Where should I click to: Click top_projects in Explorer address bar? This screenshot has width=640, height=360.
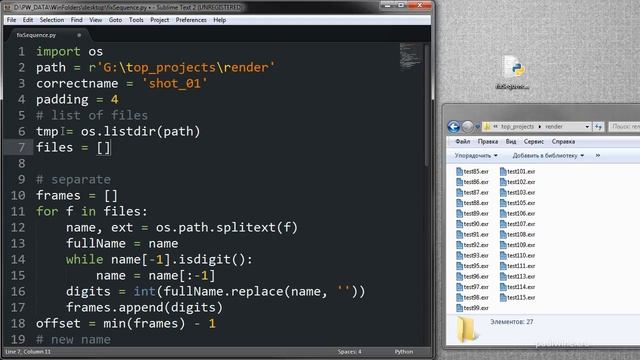[x=517, y=127]
